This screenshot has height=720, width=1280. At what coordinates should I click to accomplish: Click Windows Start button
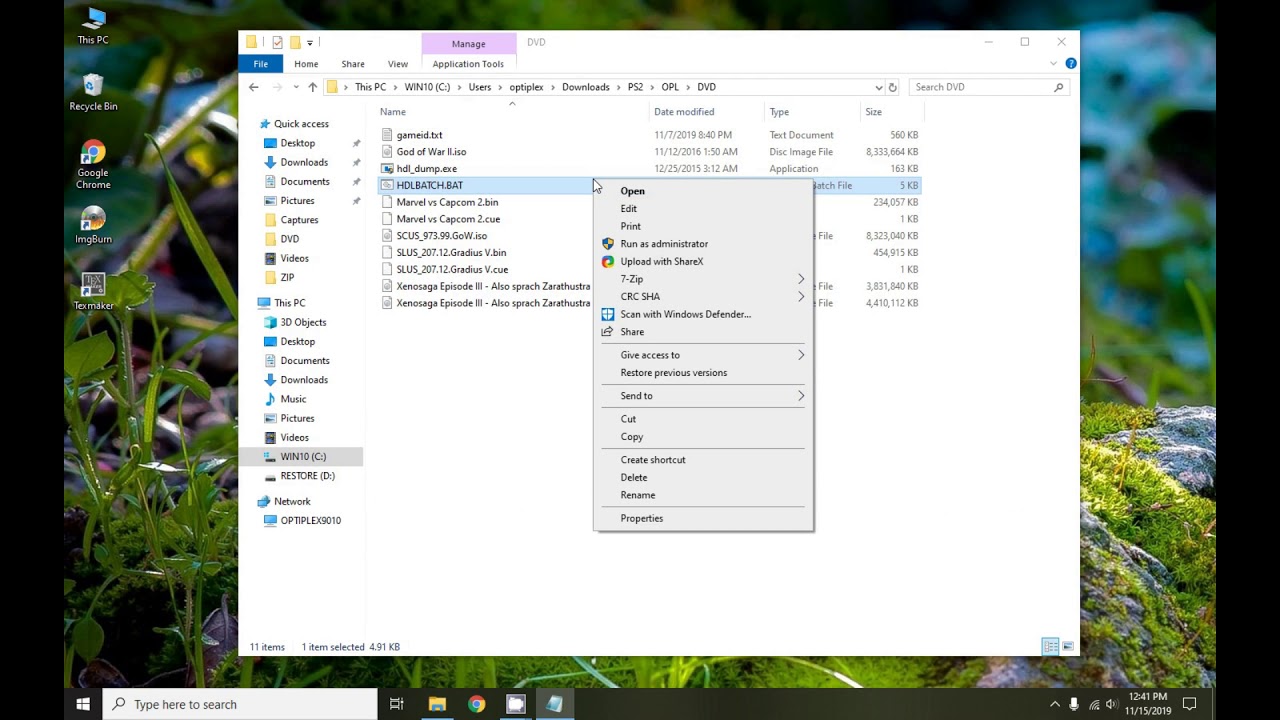[83, 704]
